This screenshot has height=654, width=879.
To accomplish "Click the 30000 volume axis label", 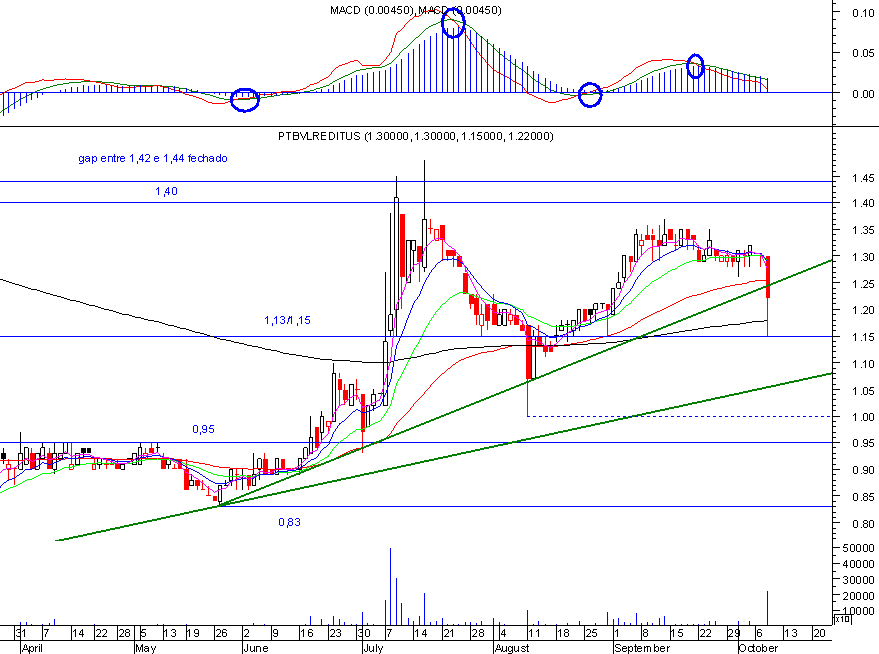I will click(x=858, y=580).
